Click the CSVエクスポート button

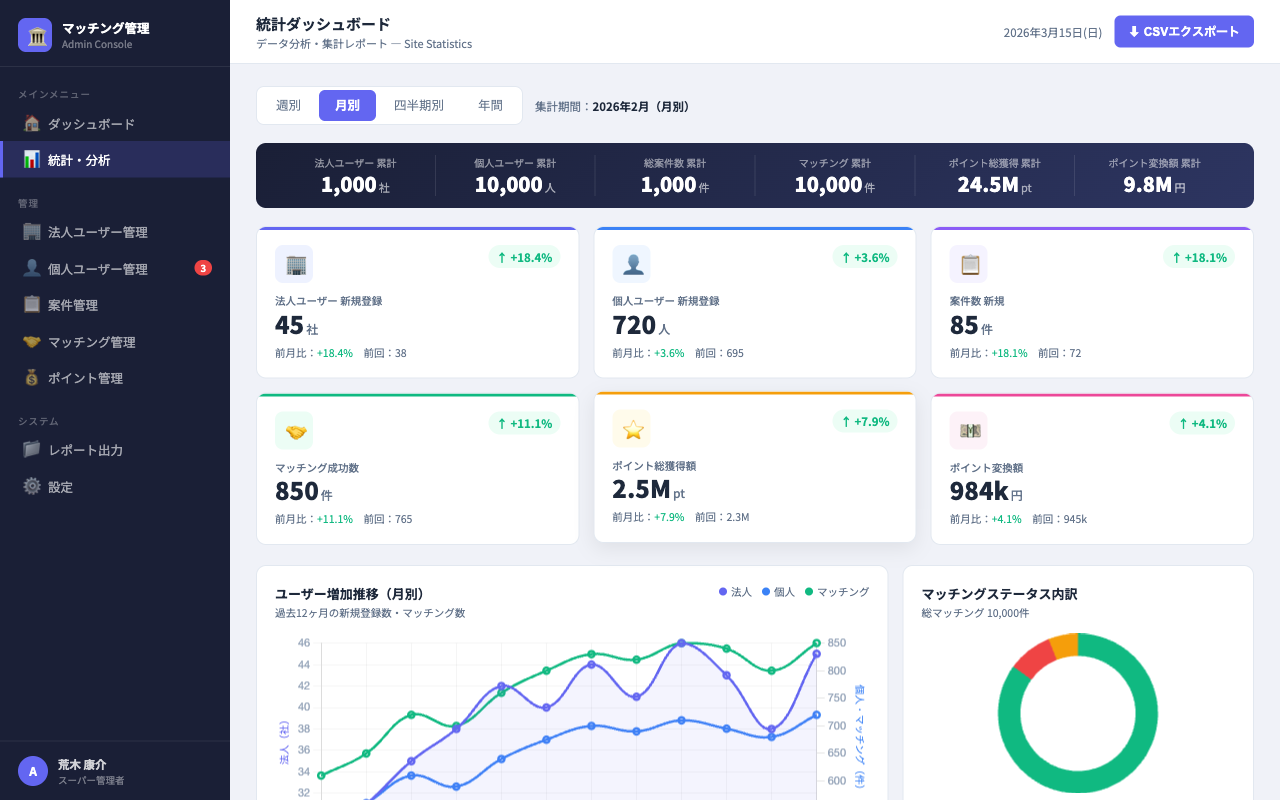pyautogui.click(x=1183, y=31)
